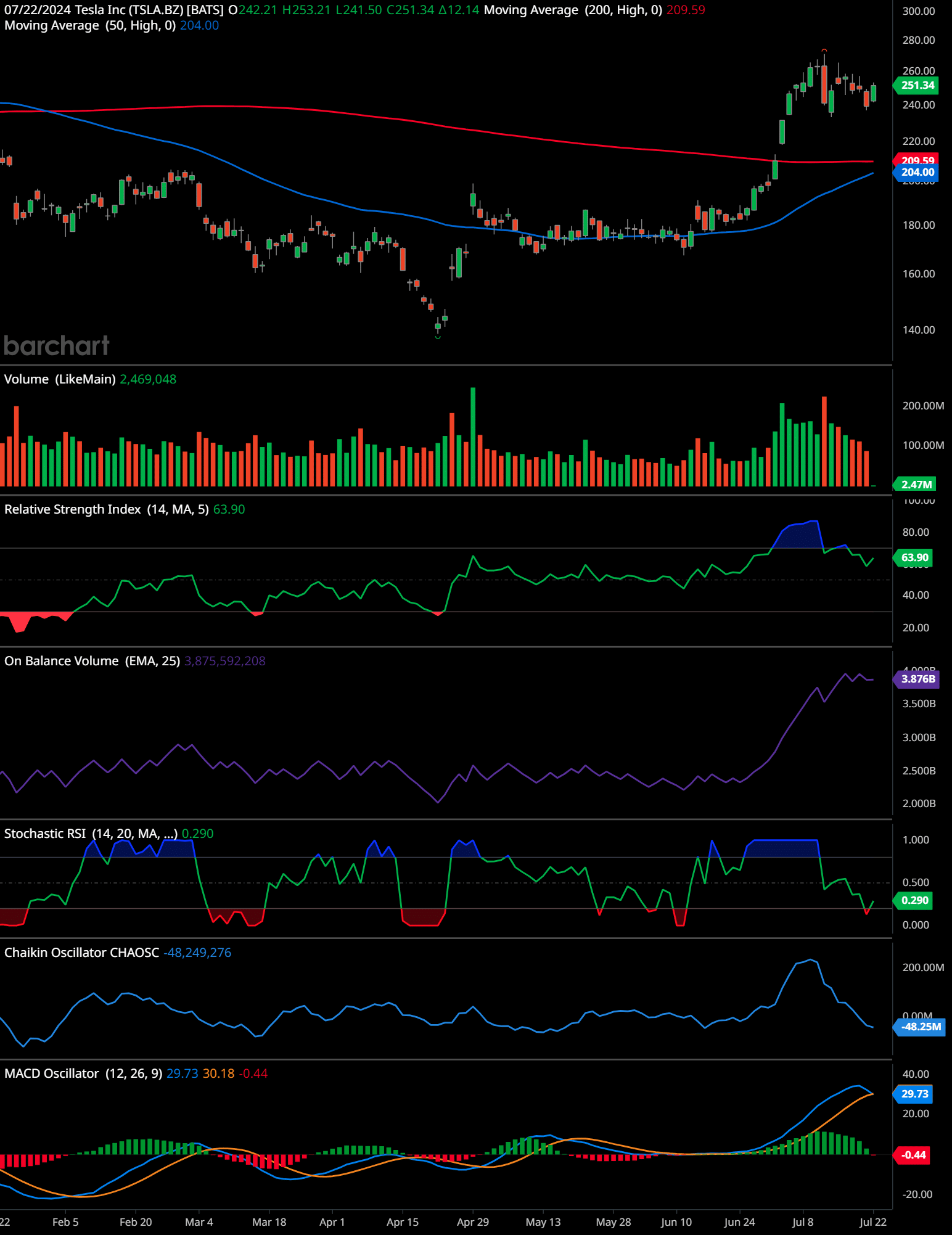Click the Feb 20 date label
The height and width of the screenshot is (1235, 952).
pos(136,1222)
